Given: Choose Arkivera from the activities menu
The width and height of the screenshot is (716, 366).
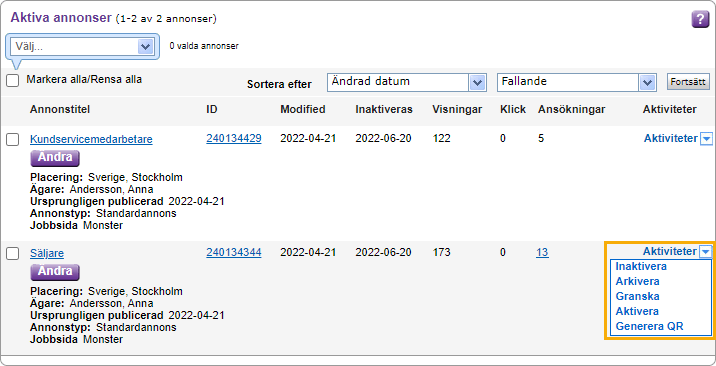Looking at the screenshot, I should 637,281.
